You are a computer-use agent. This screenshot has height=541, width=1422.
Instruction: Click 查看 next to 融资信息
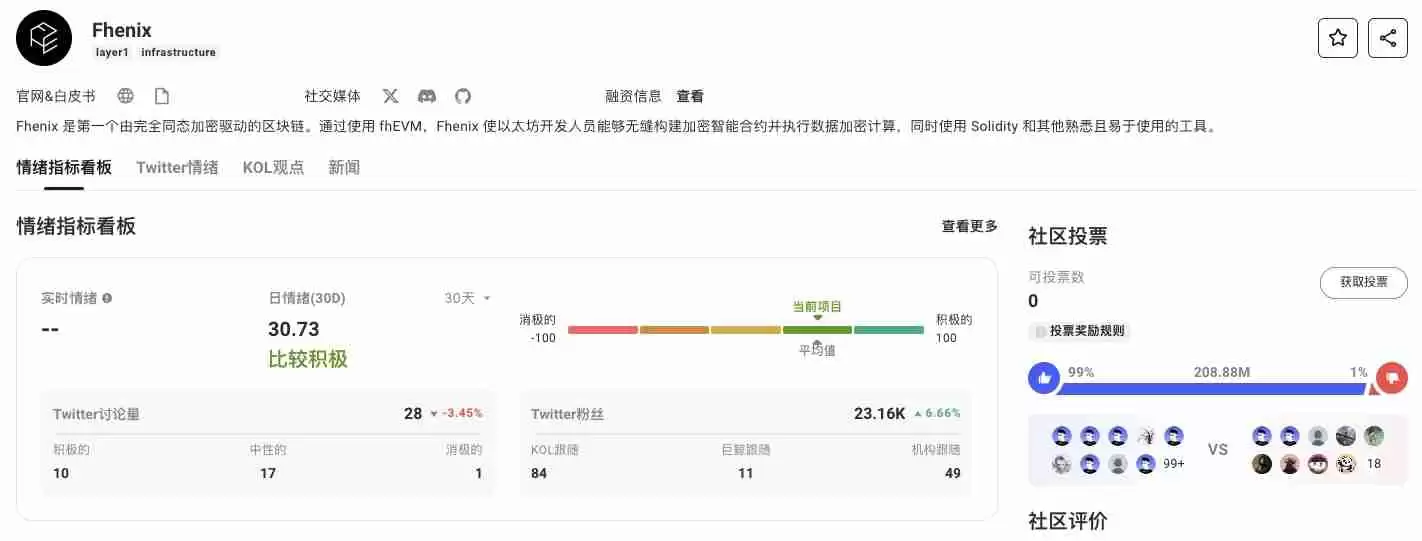[x=690, y=96]
